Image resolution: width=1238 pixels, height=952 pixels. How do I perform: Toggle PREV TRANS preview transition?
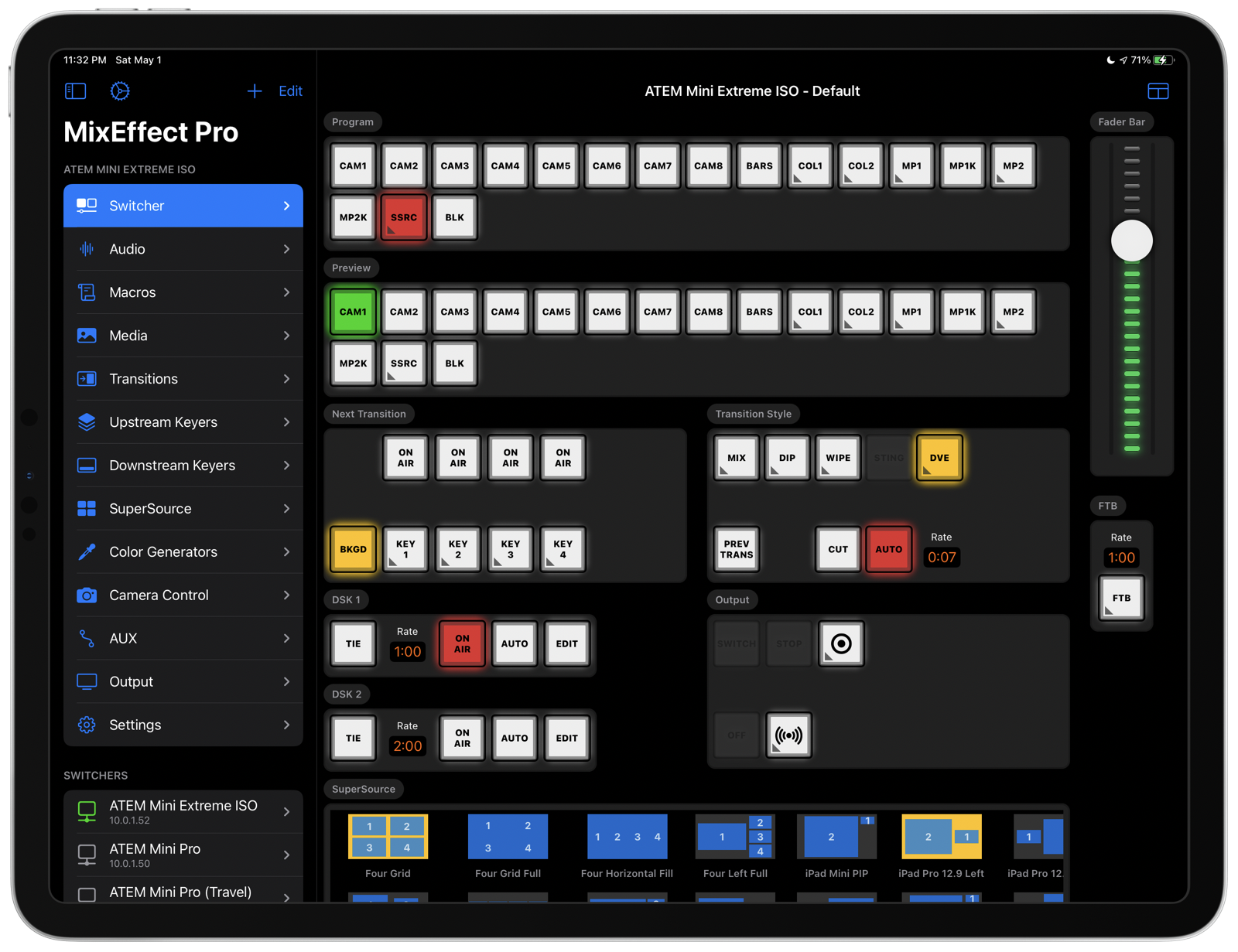(737, 549)
